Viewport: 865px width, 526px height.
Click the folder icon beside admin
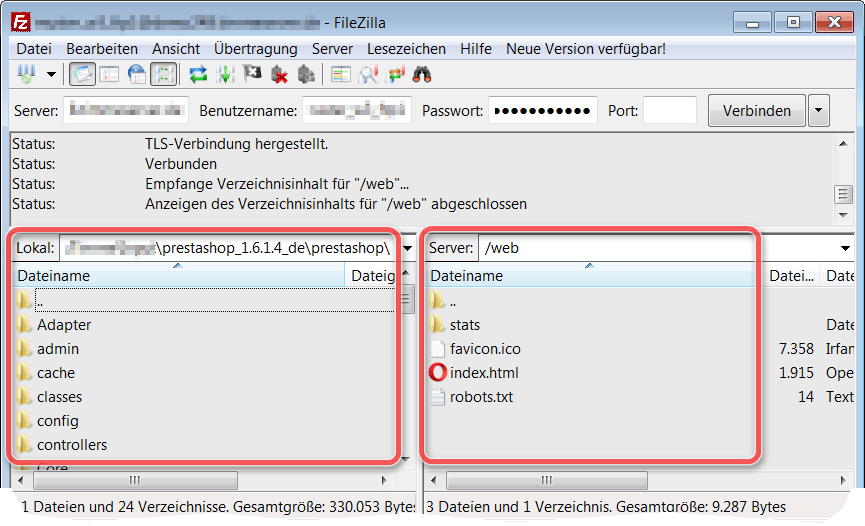(24, 348)
